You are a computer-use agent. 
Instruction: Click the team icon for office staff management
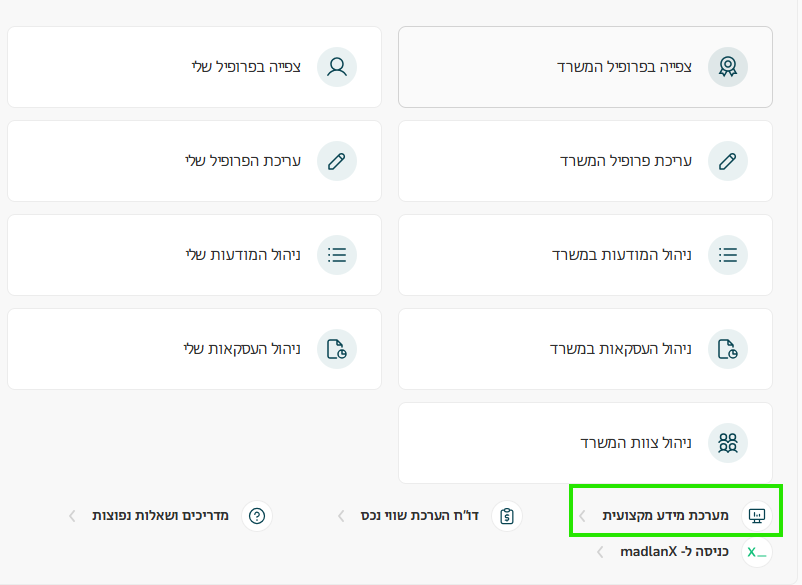click(727, 443)
